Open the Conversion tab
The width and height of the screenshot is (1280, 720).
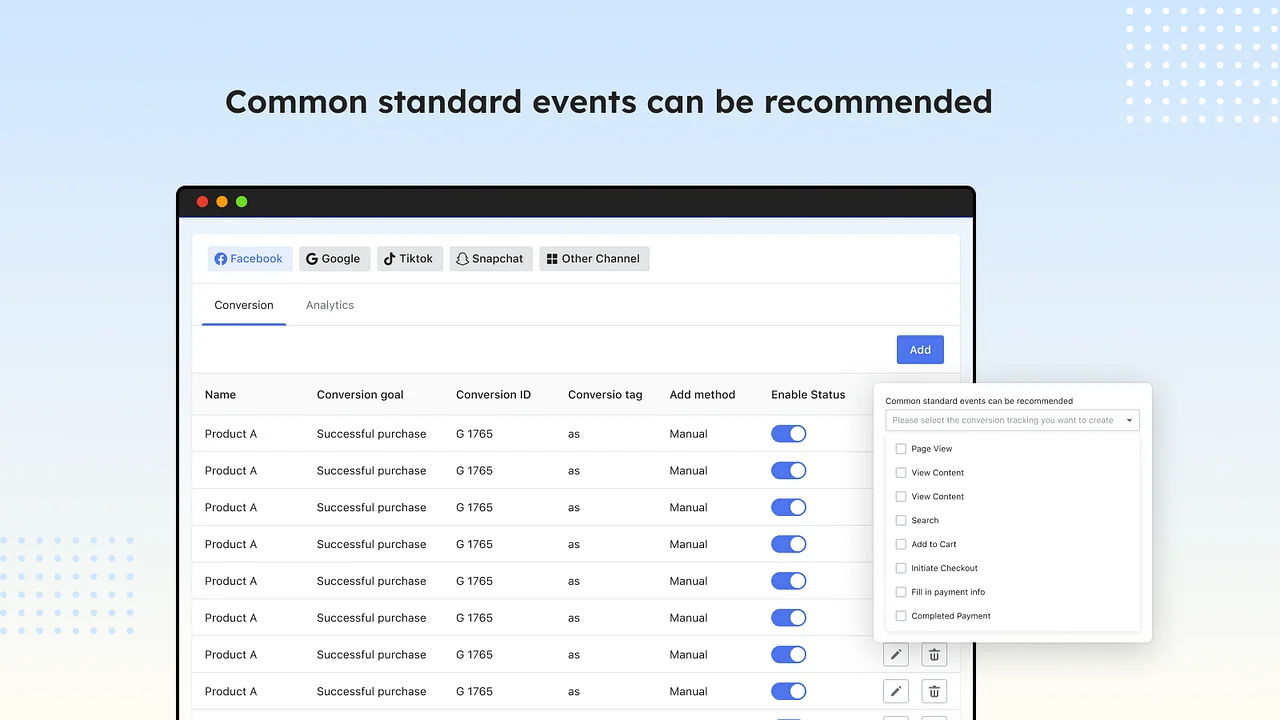pyautogui.click(x=243, y=305)
